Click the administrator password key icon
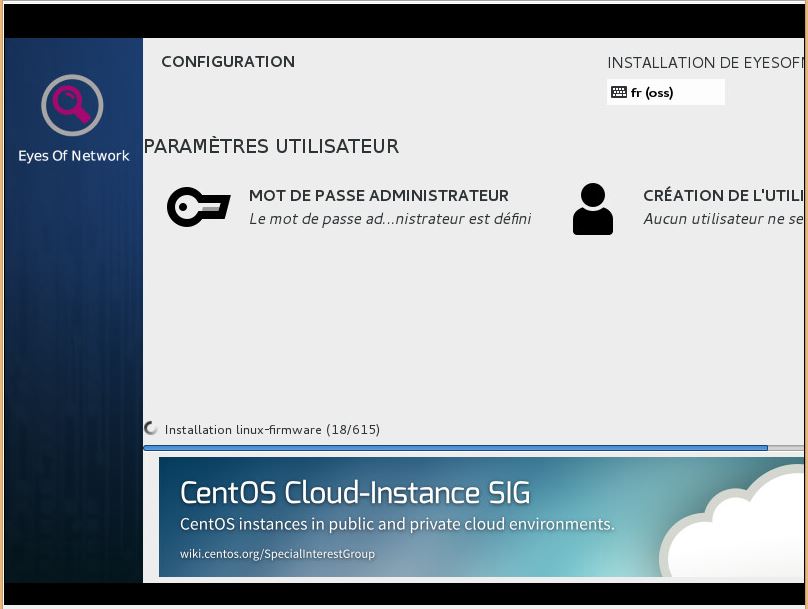The width and height of the screenshot is (808, 609). tap(198, 207)
